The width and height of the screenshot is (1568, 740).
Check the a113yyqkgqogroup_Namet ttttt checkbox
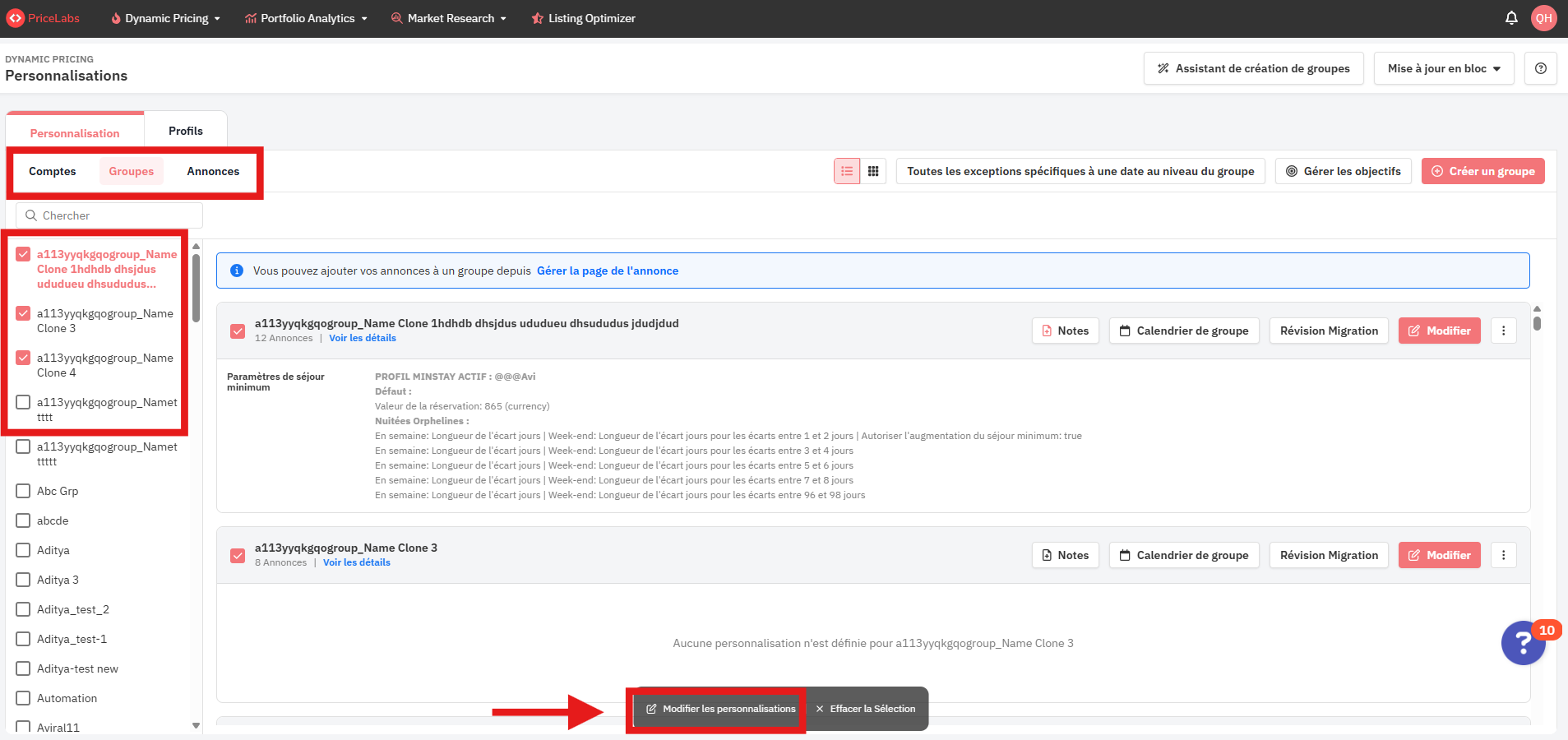pyautogui.click(x=23, y=446)
